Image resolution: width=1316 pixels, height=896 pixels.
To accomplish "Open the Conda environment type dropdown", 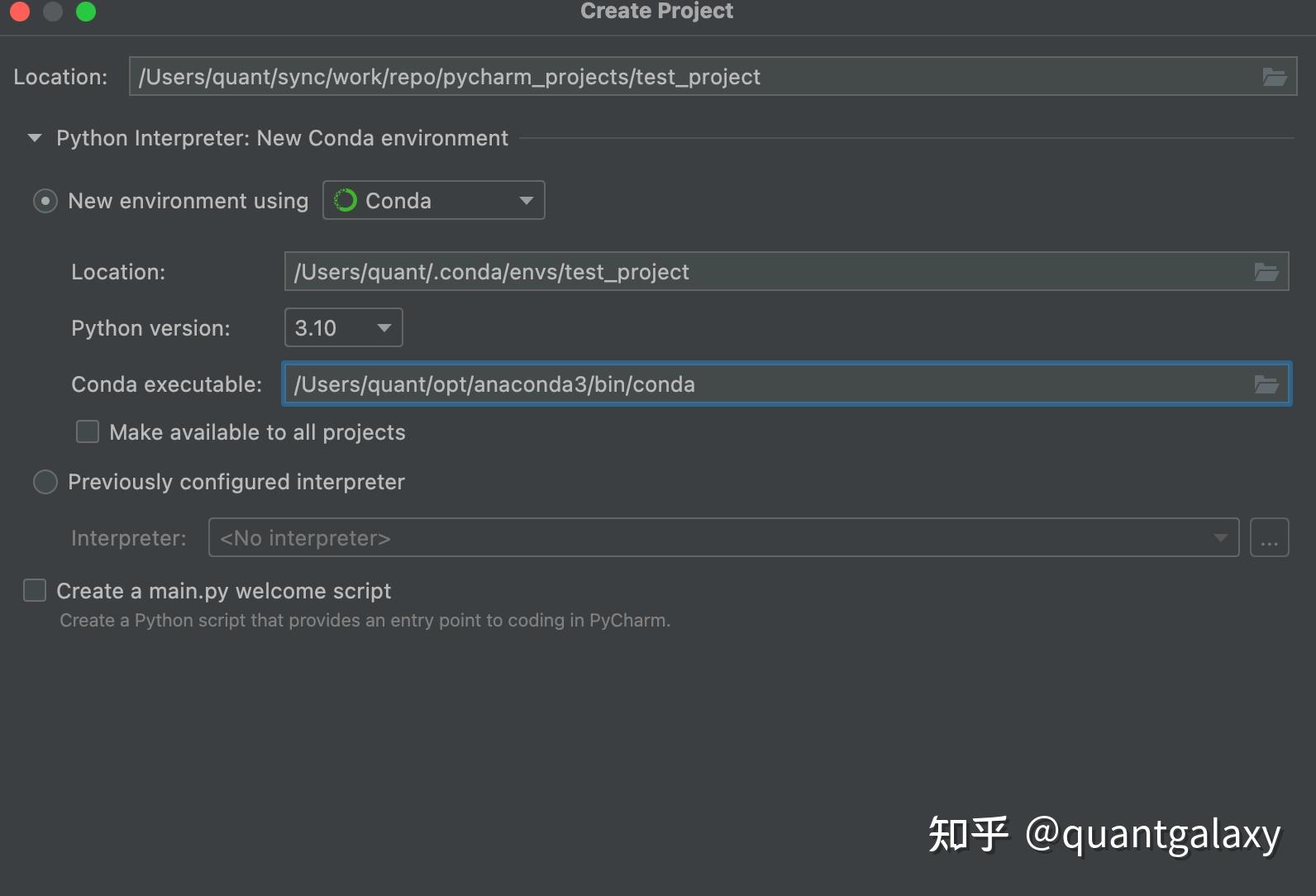I will (x=434, y=200).
